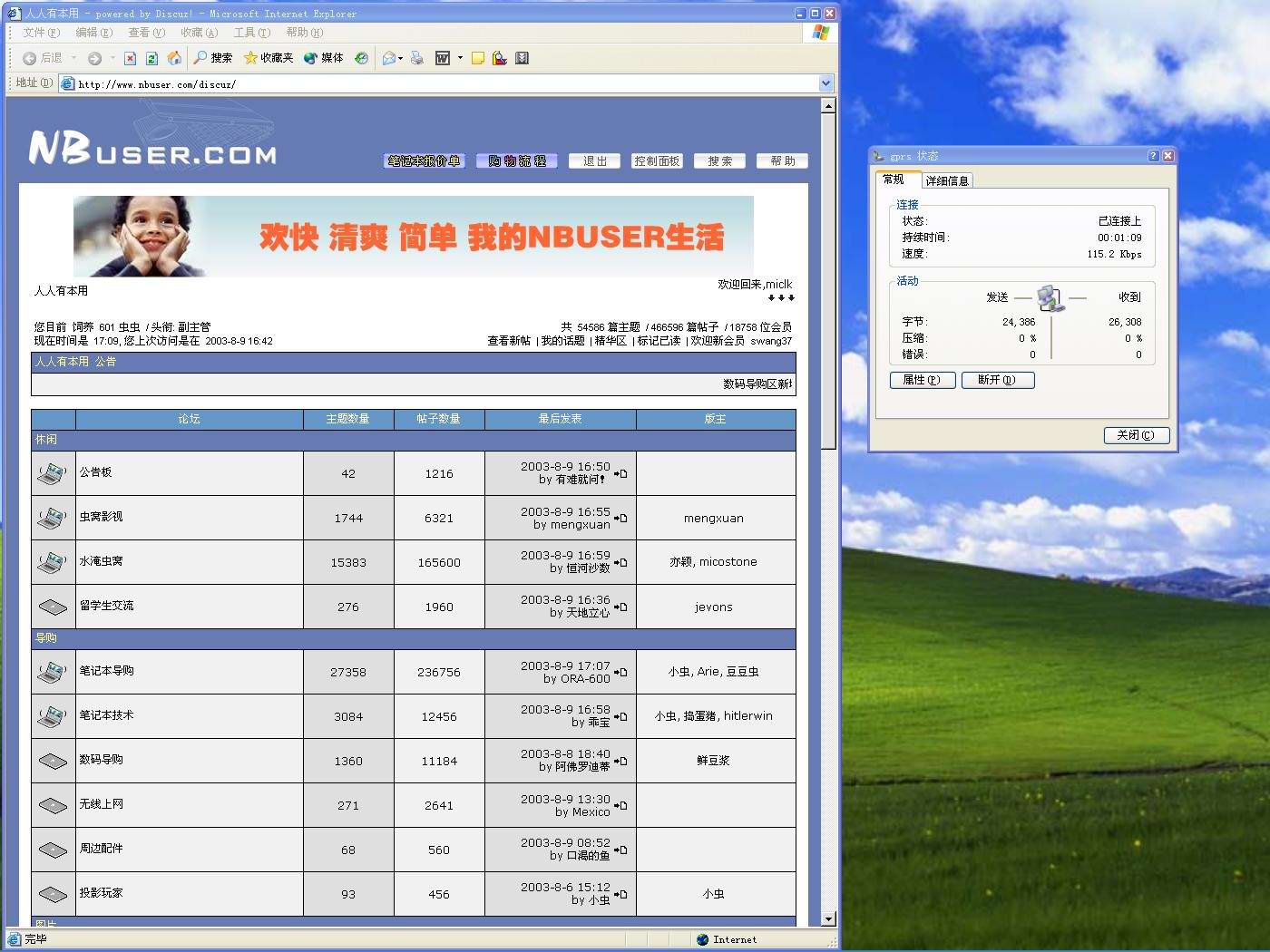Click moderator jevons in 留学生交流 row

[x=714, y=607]
